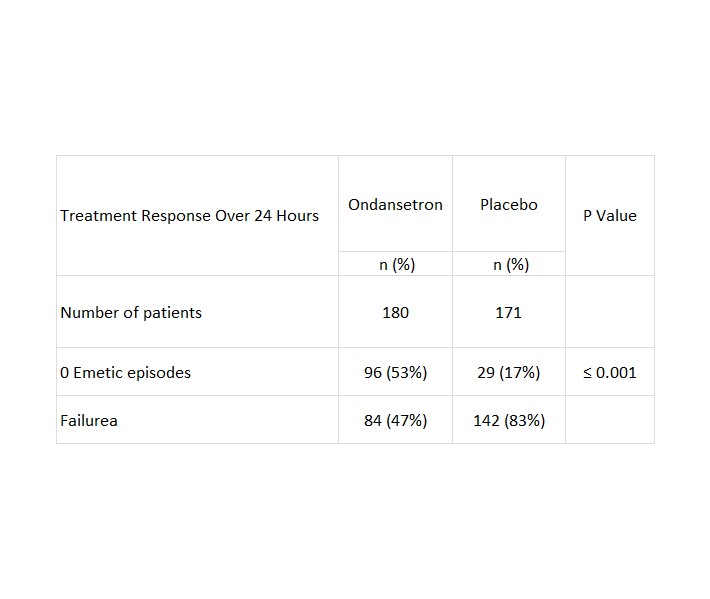Click the 84 (47%) cell
Screen dimensions: 710x599
click(x=395, y=420)
